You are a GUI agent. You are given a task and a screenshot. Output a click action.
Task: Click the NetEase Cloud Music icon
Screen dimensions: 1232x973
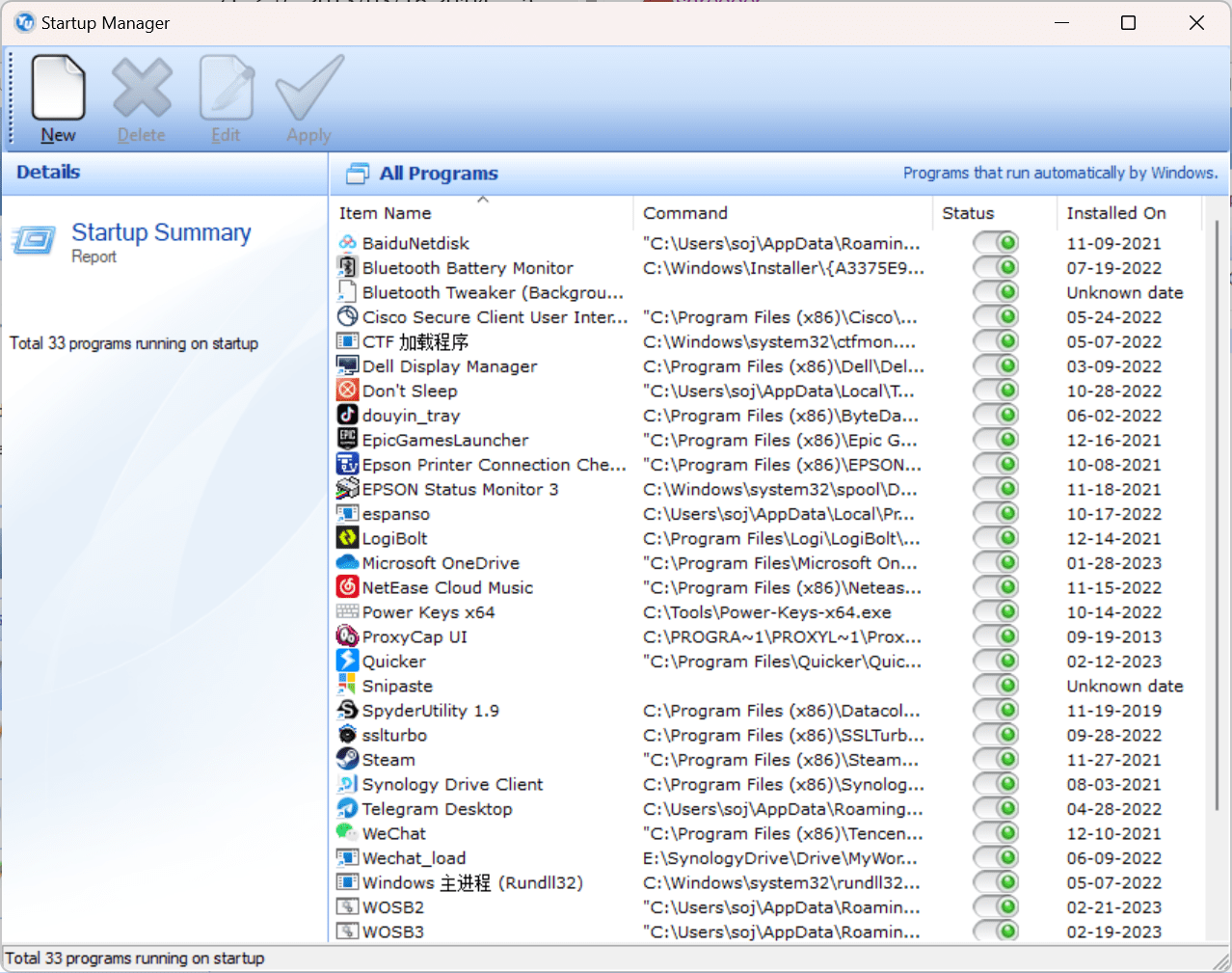tap(347, 587)
